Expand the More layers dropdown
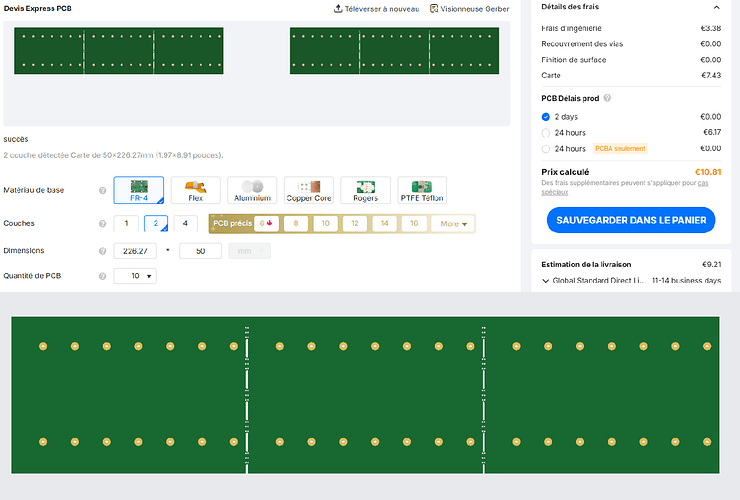The width and height of the screenshot is (740, 500). pos(454,224)
